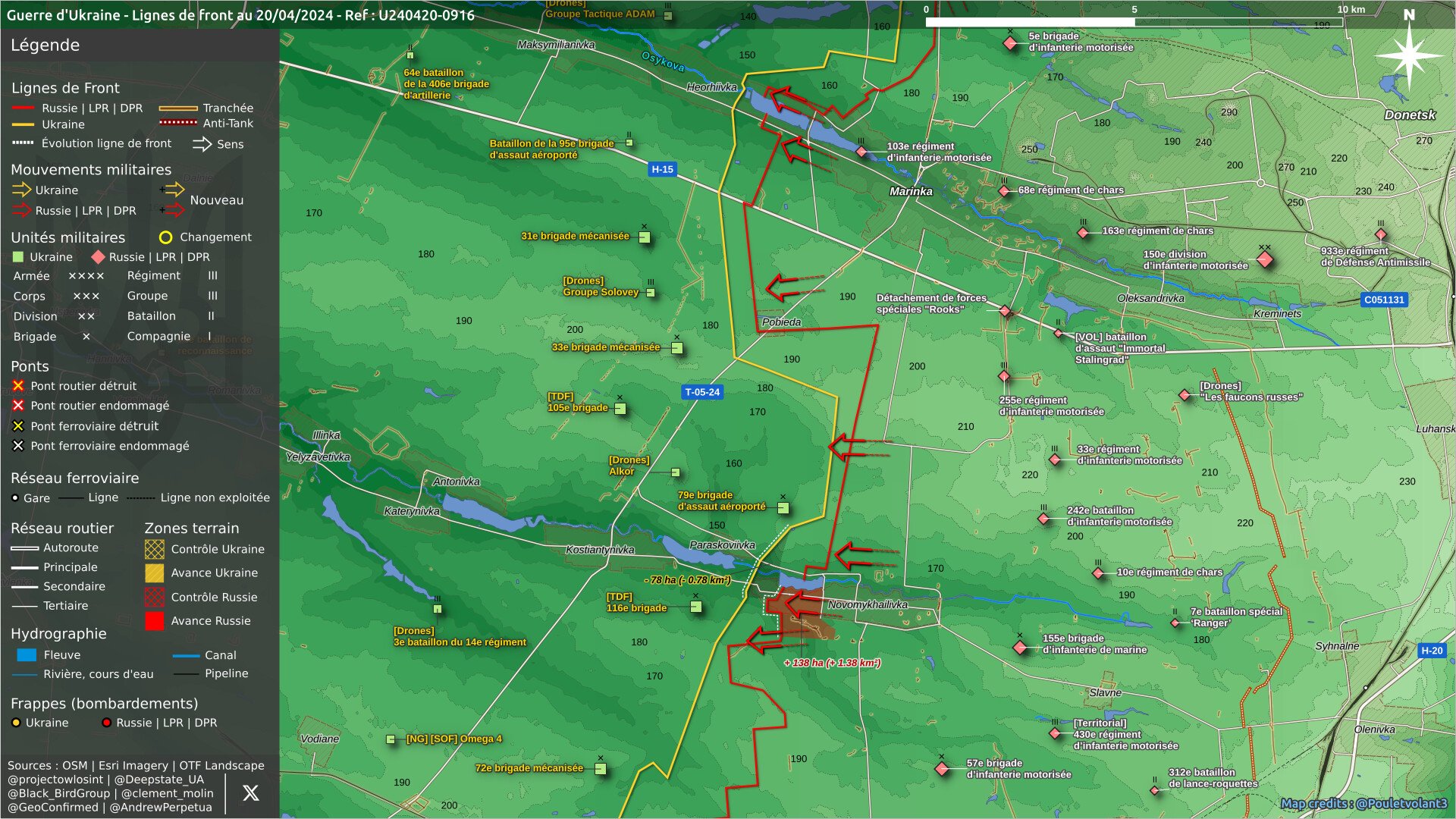Image resolution: width=1456 pixels, height=819 pixels.
Task: Click the C051131 road shield
Action: [1384, 300]
